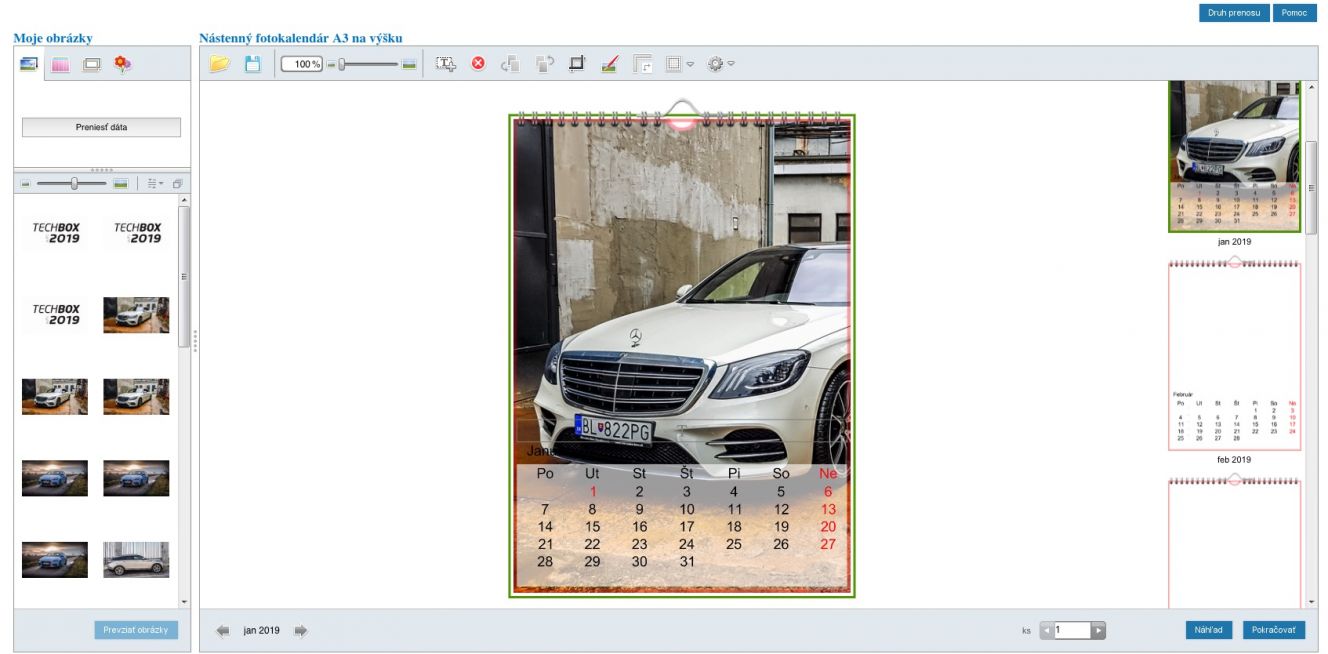Select the jan 2019 page thumbnail

1234,156
